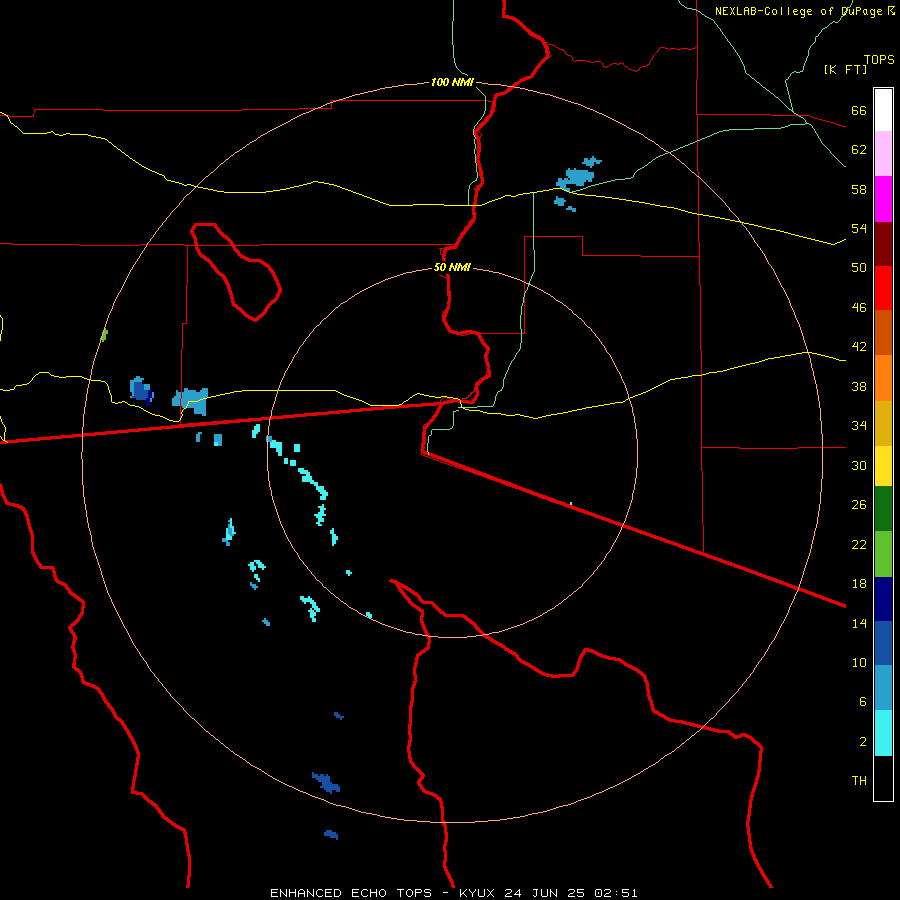The image size is (900, 900).
Task: Click the "[K FT]" units label
Action: [x=845, y=69]
